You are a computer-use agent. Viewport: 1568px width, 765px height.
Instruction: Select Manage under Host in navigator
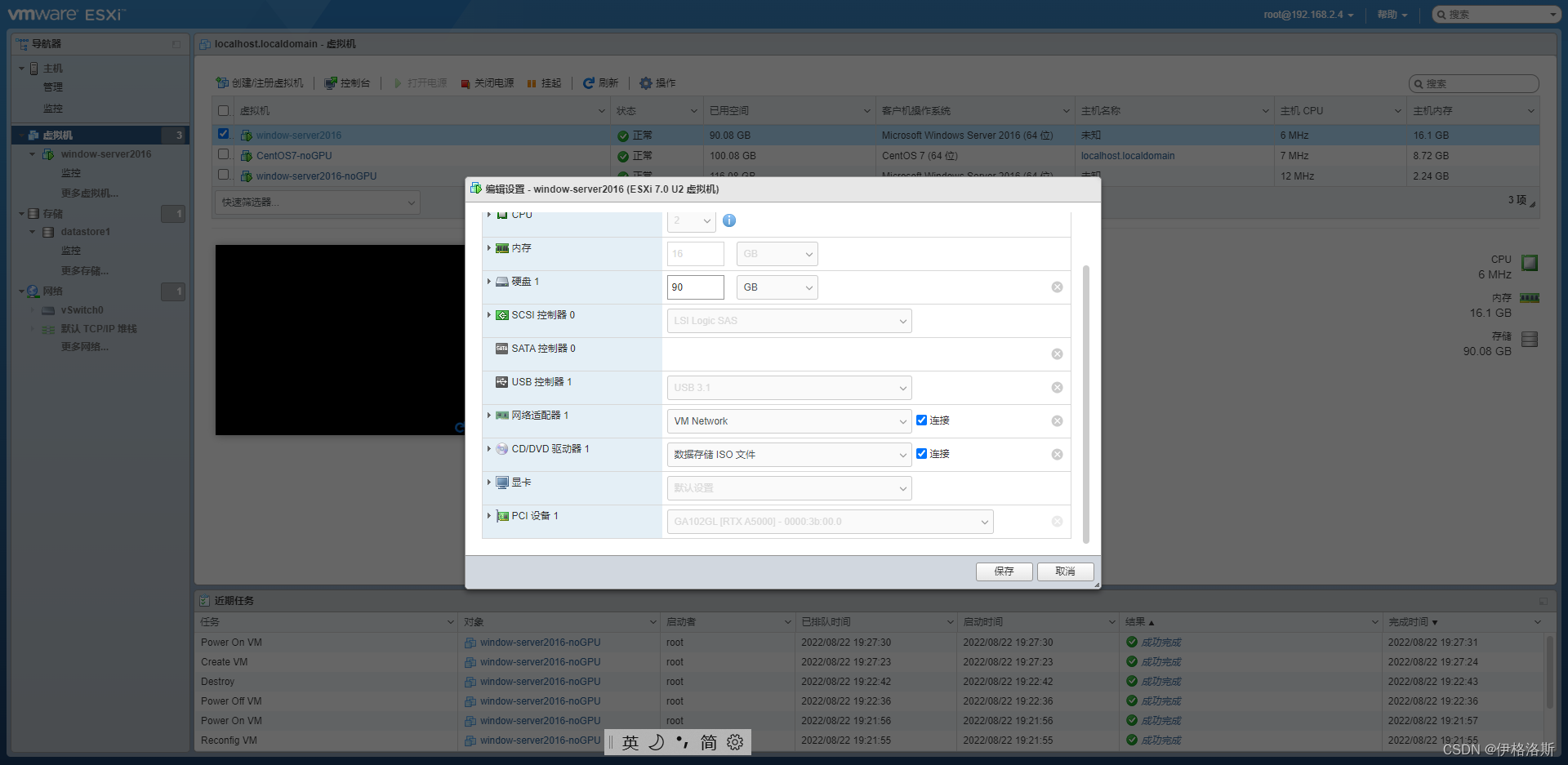tap(53, 87)
